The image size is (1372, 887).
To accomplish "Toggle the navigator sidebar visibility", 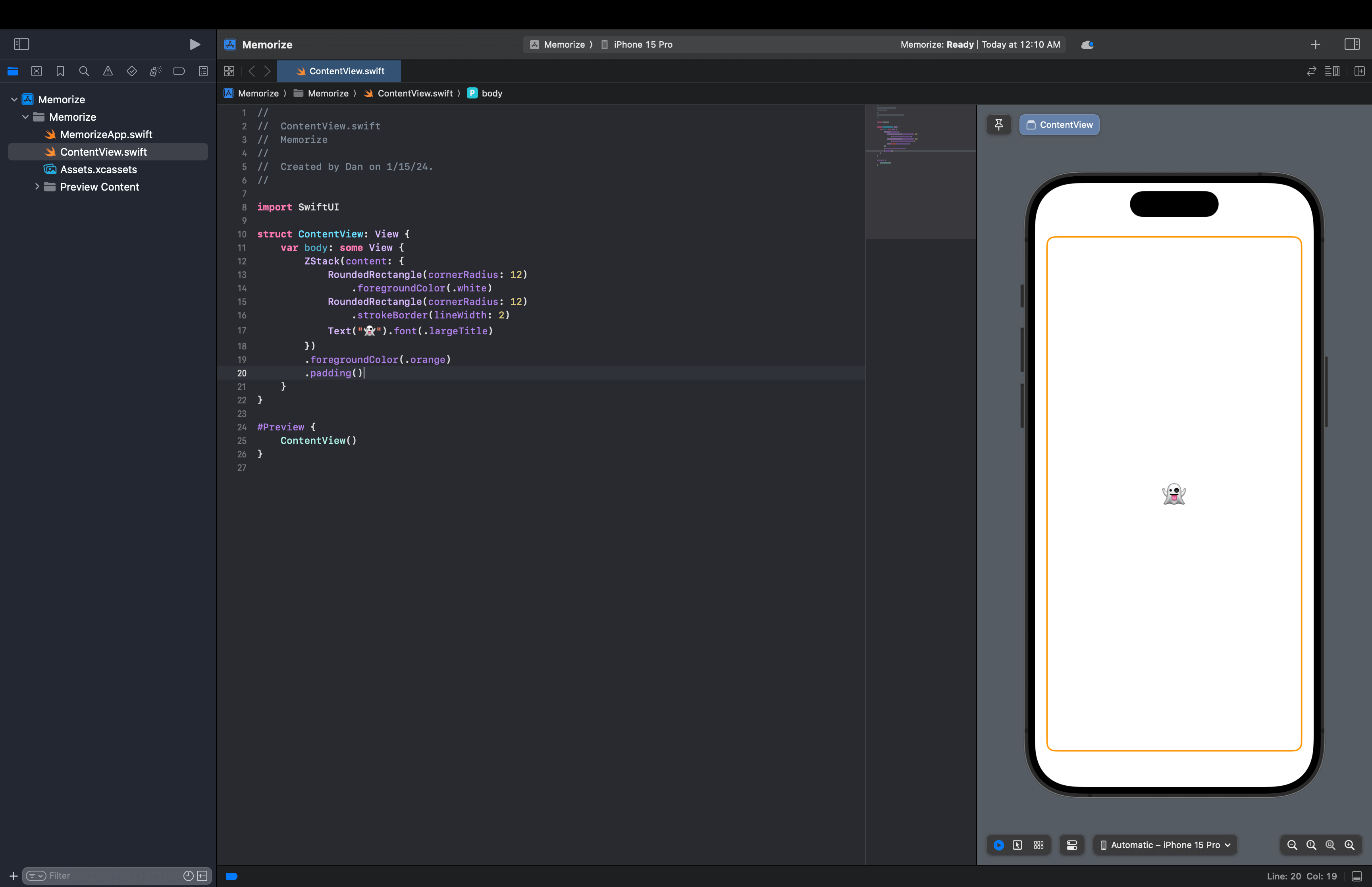I will pyautogui.click(x=21, y=44).
